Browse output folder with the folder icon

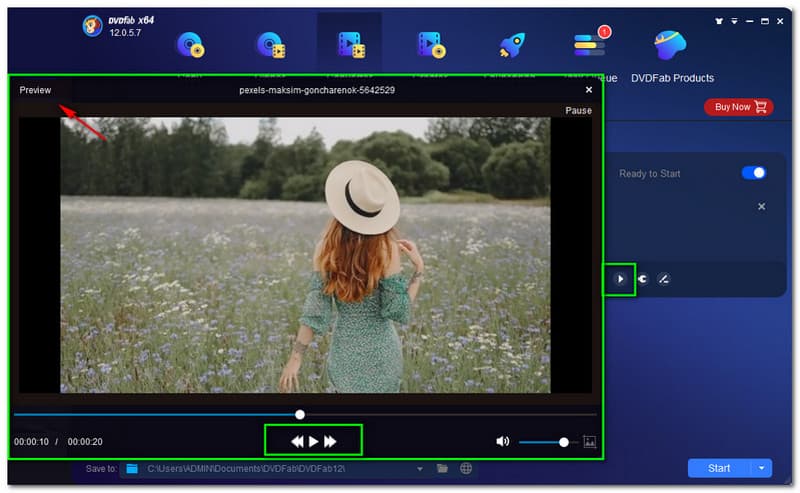[443, 468]
